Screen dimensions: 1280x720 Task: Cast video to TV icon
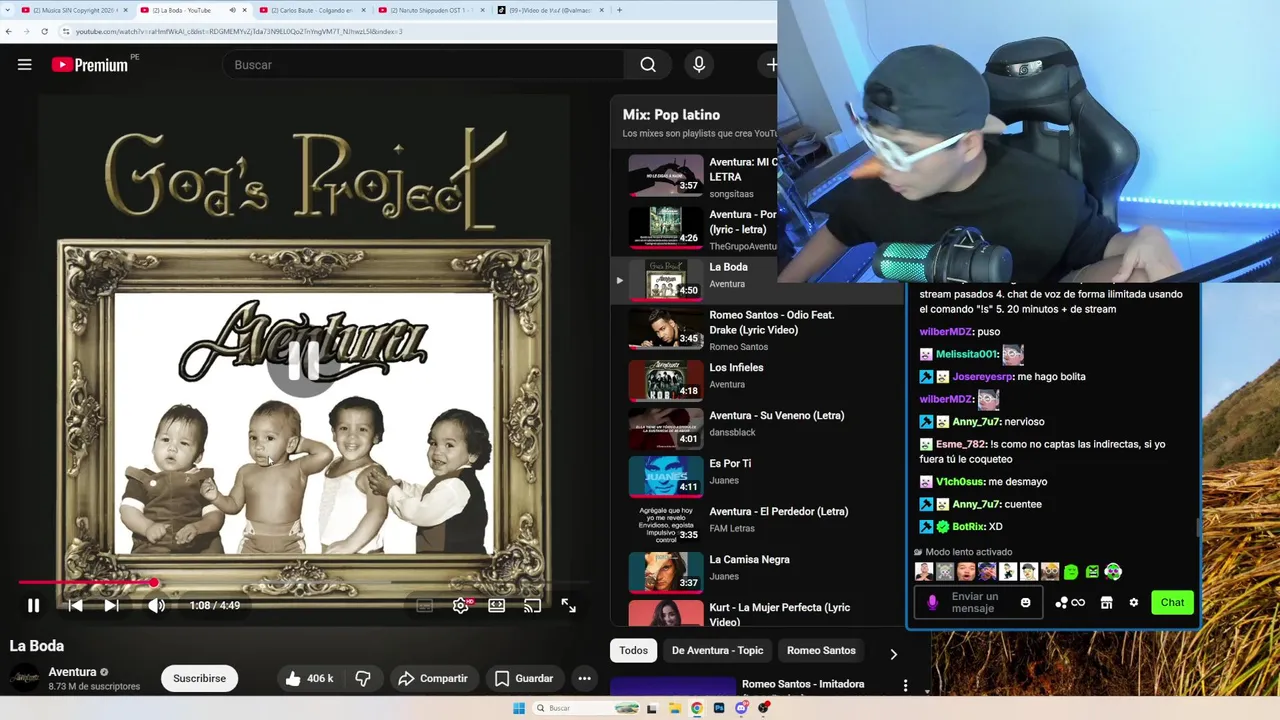[x=532, y=605]
